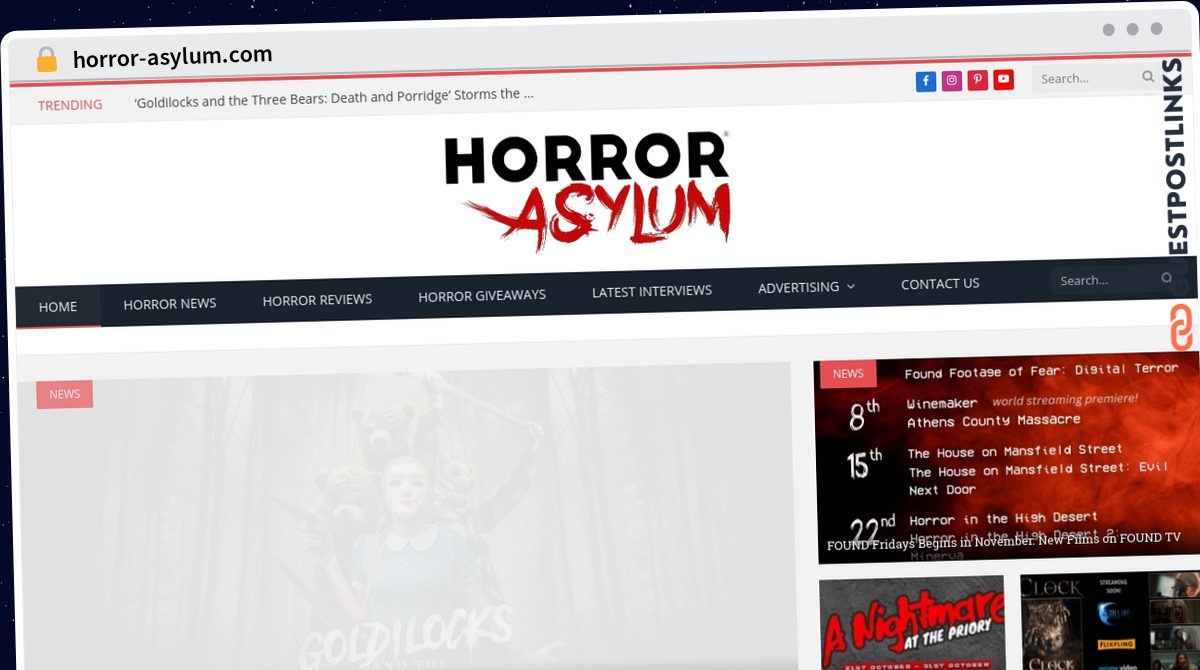The image size is (1200, 670).
Task: Go to the Home tab
Action: [x=58, y=306]
